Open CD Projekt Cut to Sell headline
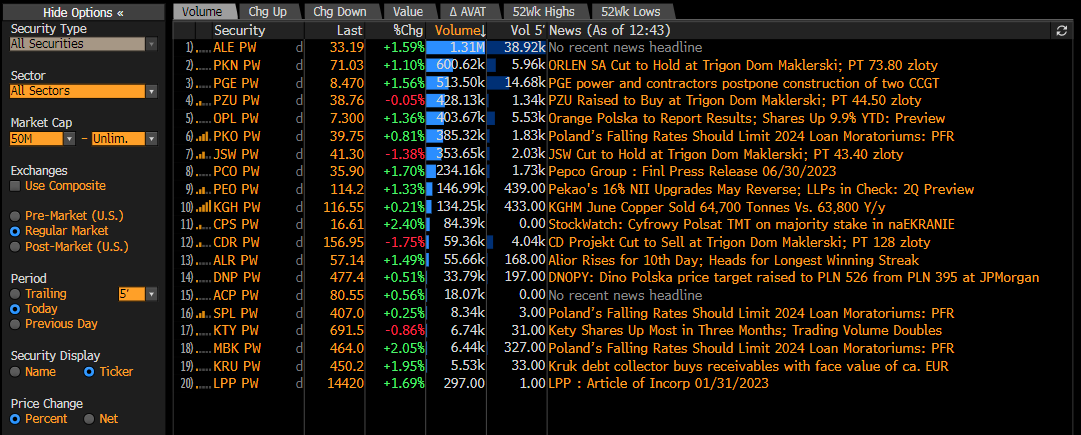The image size is (1081, 435). 740,243
